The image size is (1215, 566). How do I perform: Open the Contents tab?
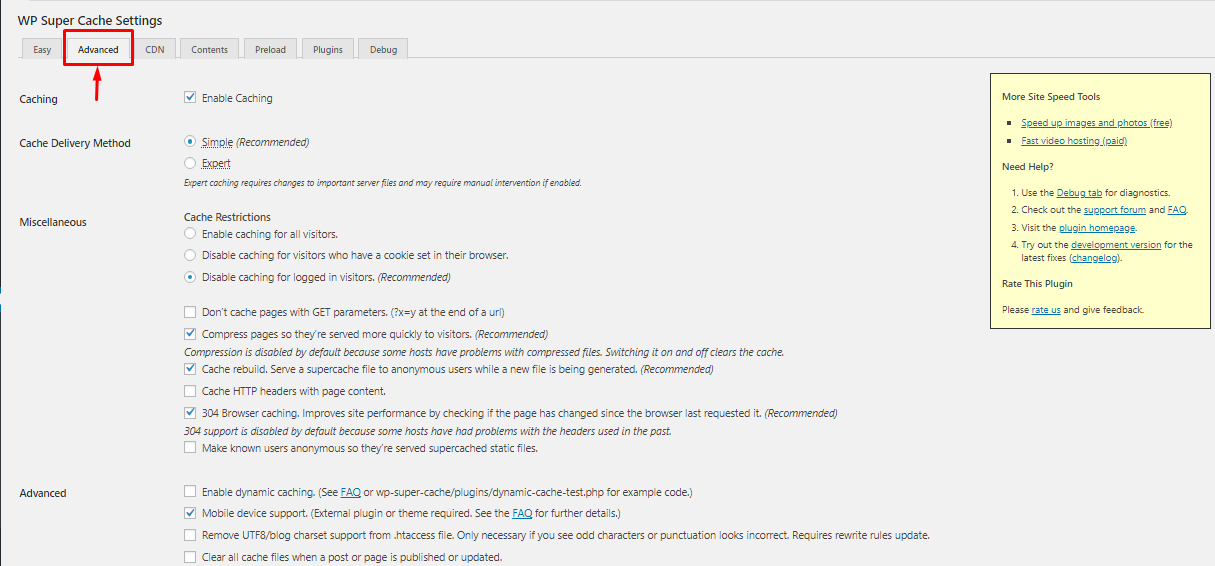click(210, 49)
